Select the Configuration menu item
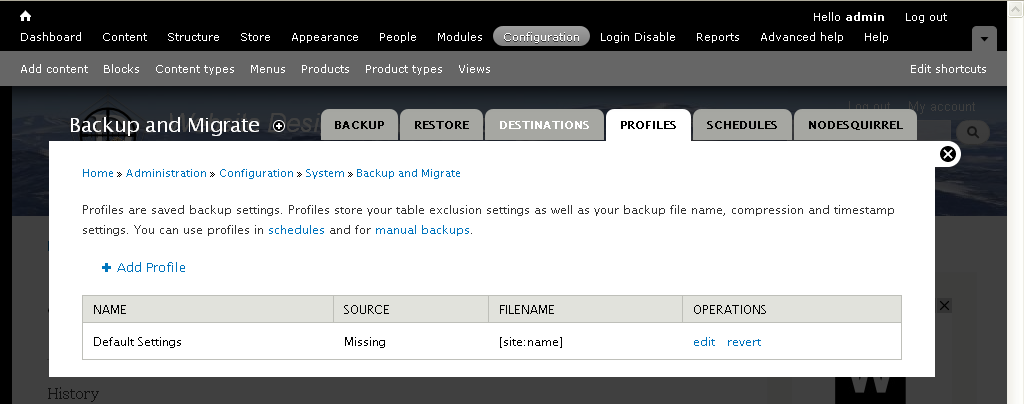 point(541,37)
